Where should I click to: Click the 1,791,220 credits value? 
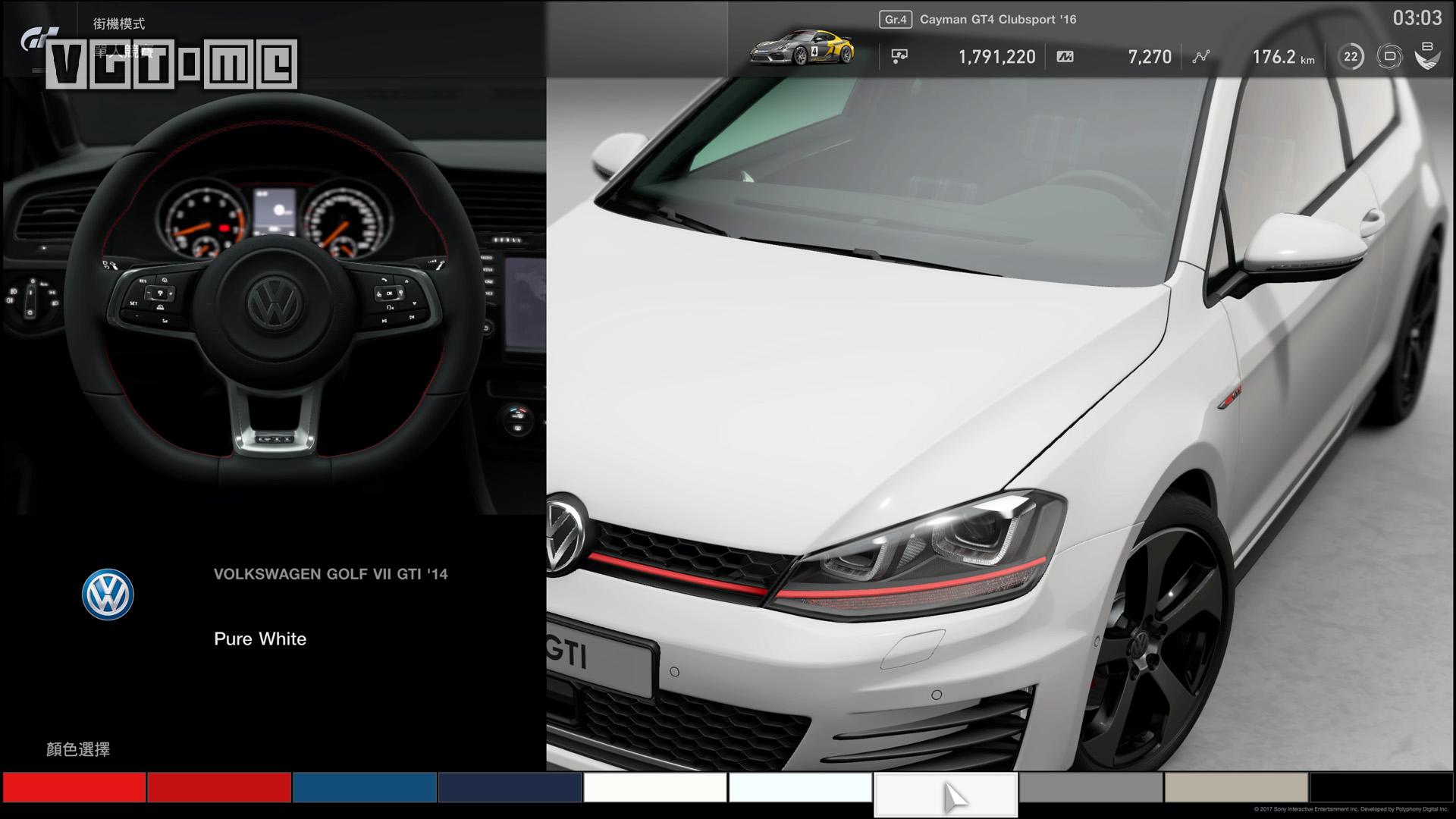pos(996,57)
